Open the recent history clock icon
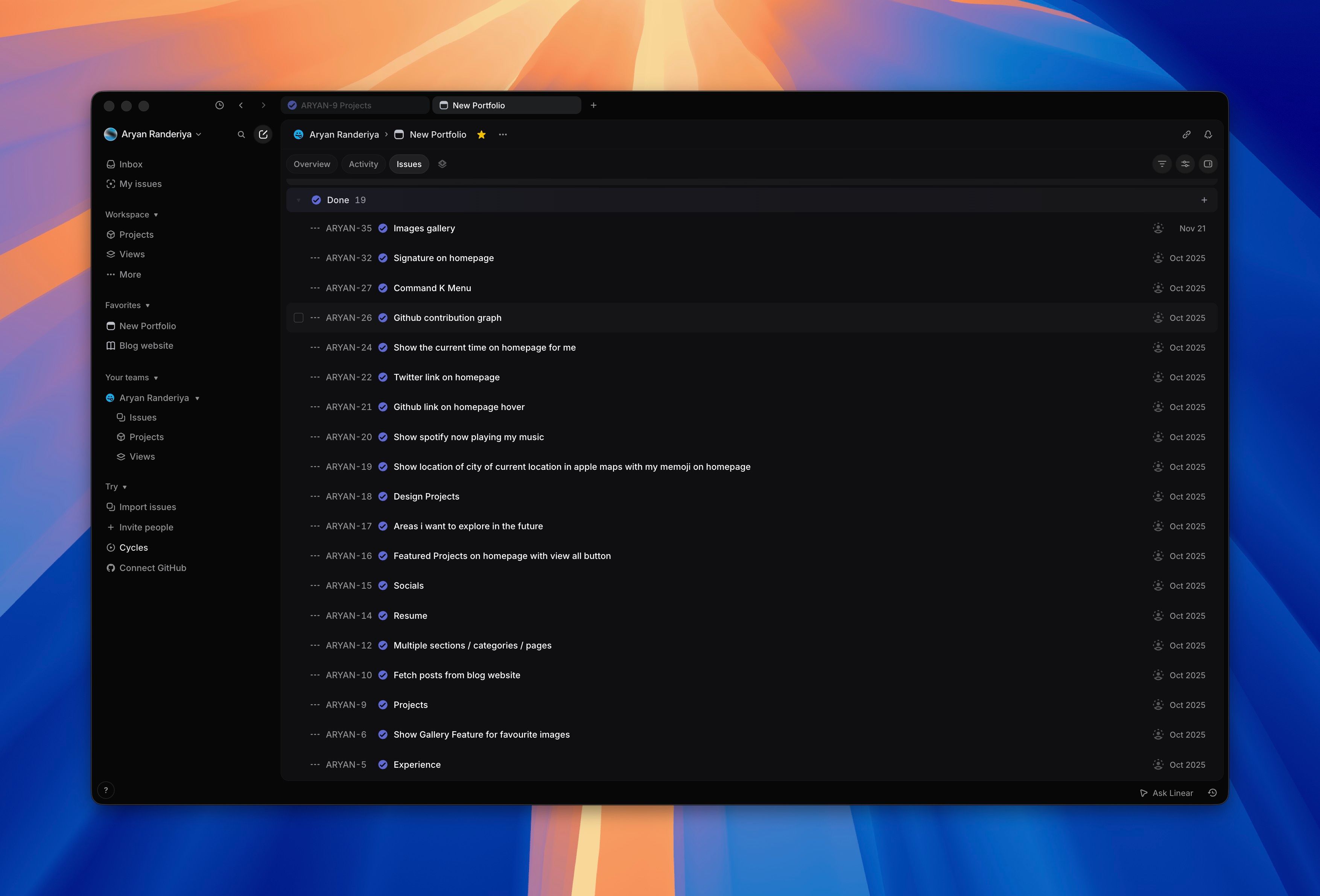The width and height of the screenshot is (1320, 896). pyautogui.click(x=219, y=106)
